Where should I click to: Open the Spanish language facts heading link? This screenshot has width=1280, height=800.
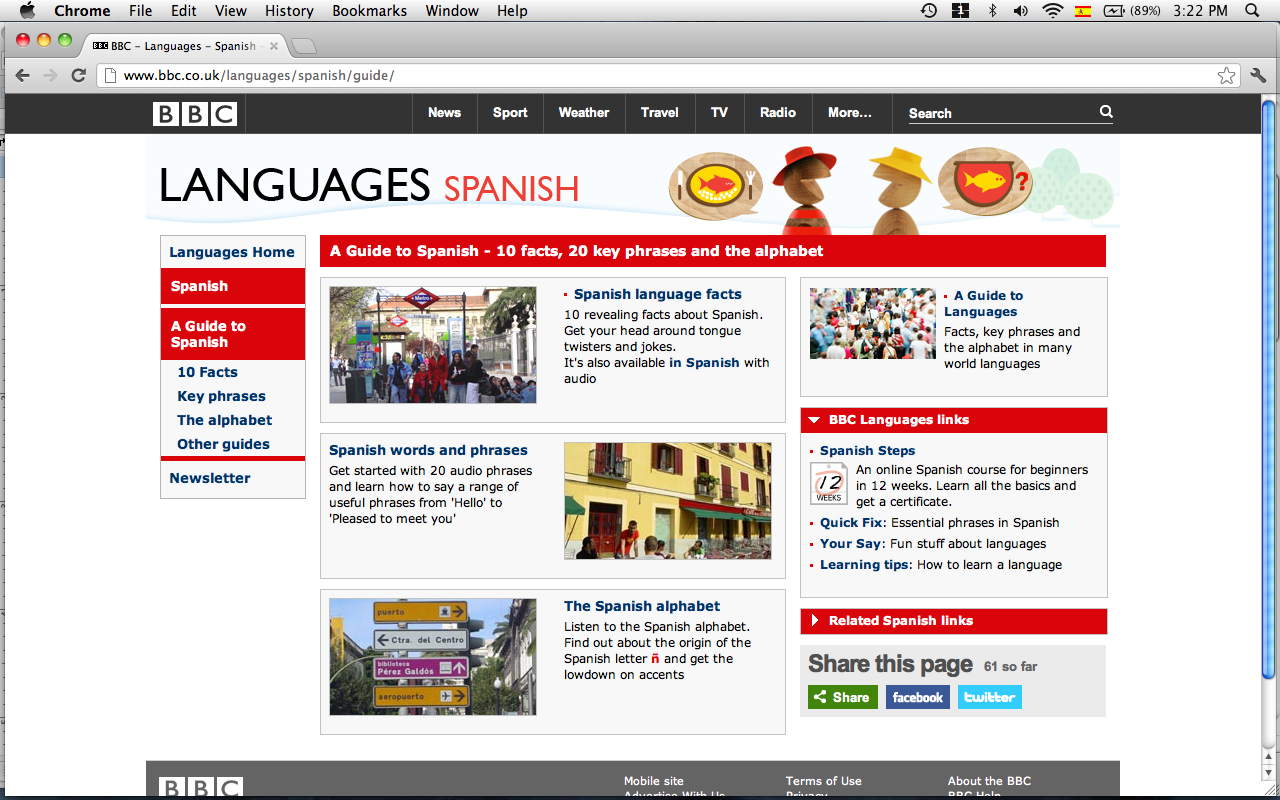pos(658,294)
